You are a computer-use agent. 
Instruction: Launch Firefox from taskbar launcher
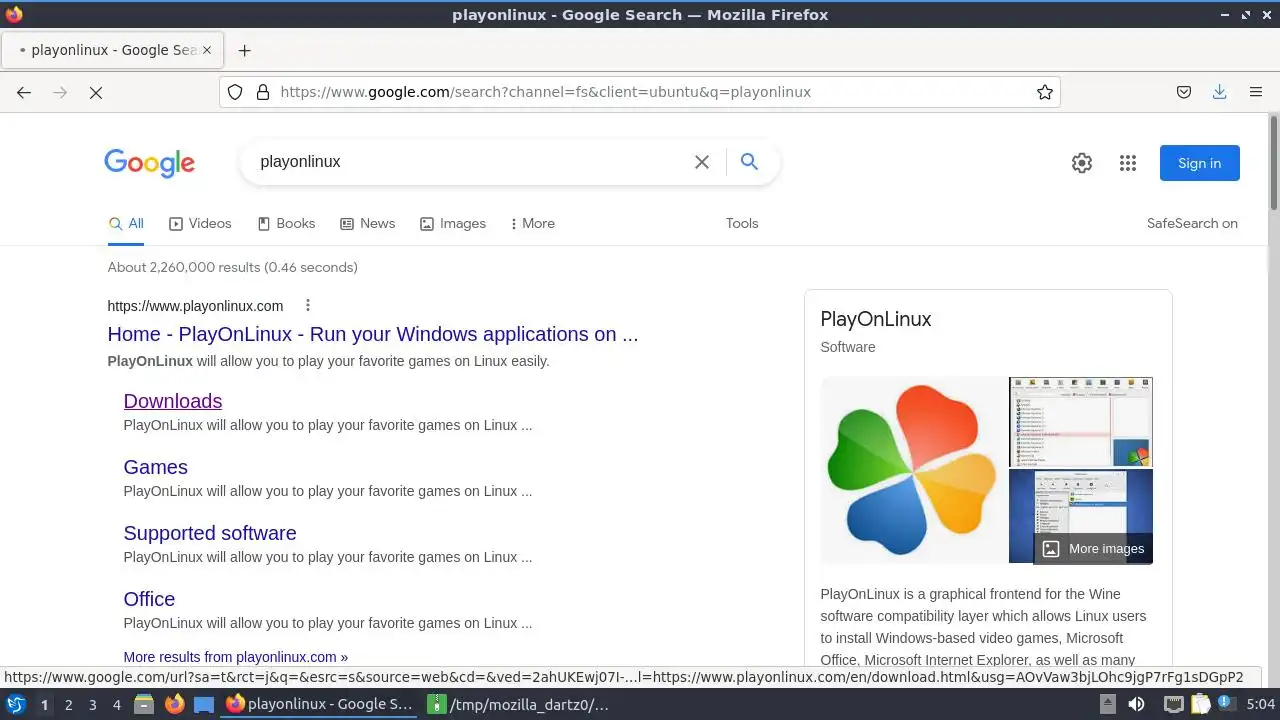(x=174, y=704)
